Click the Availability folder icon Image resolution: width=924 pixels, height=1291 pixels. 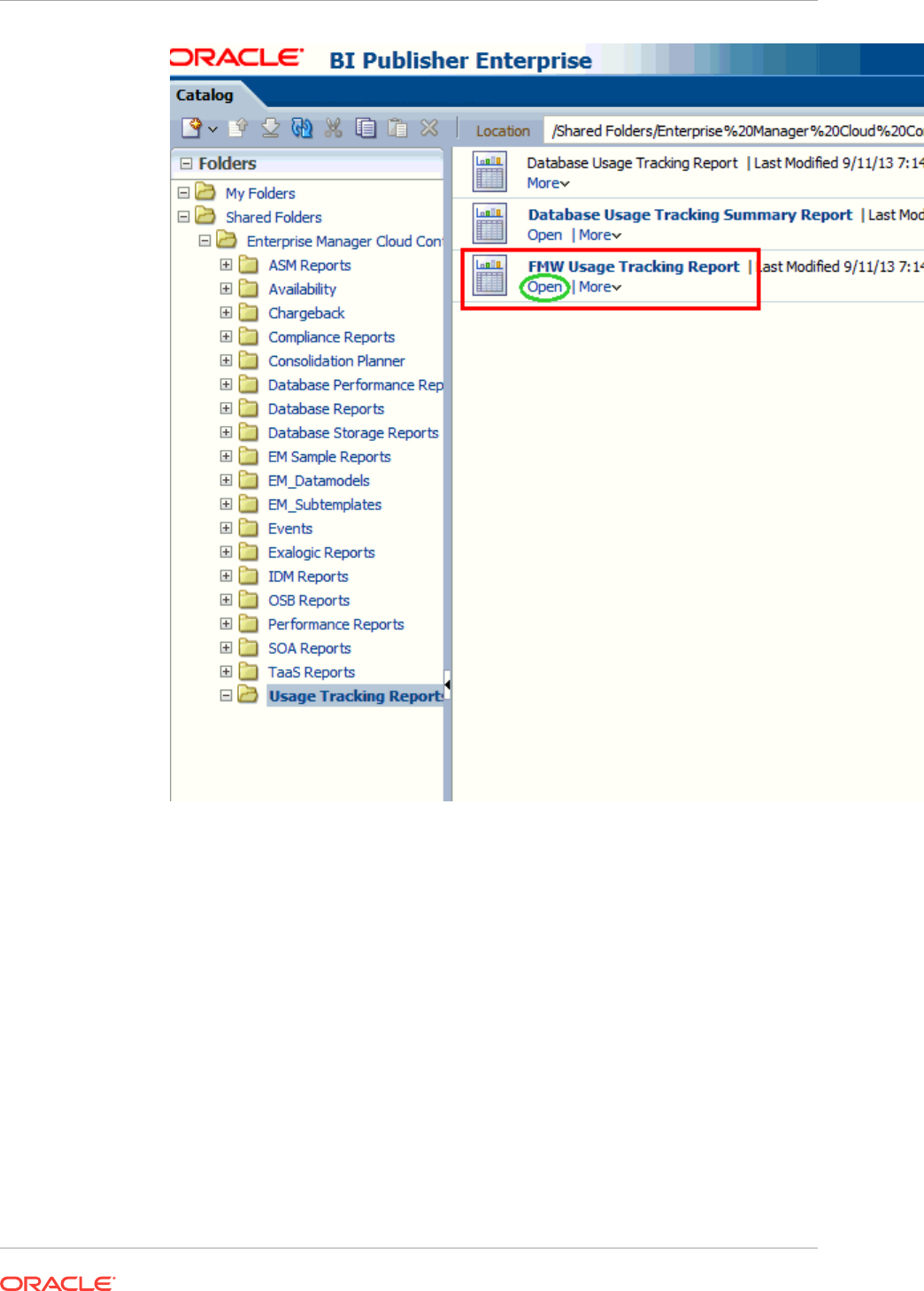click(x=249, y=289)
